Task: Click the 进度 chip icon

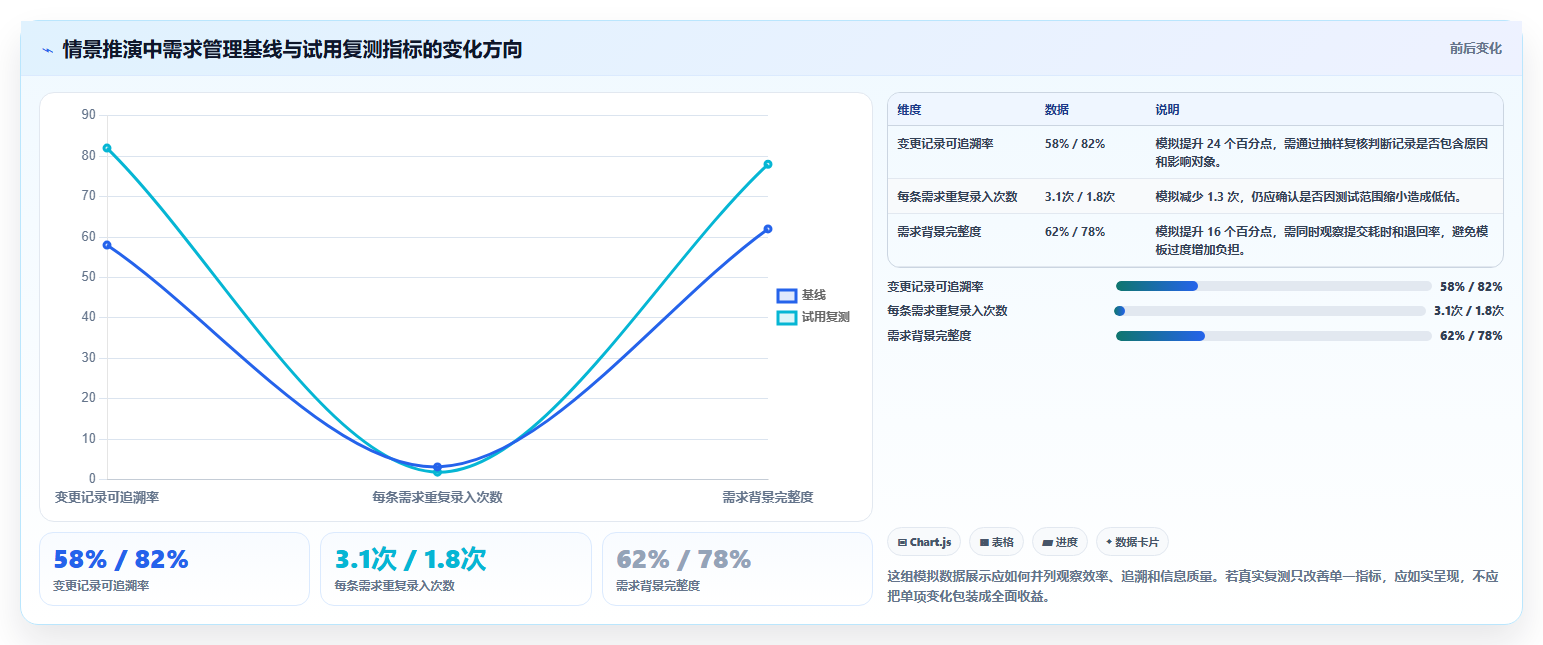Action: tap(1047, 542)
